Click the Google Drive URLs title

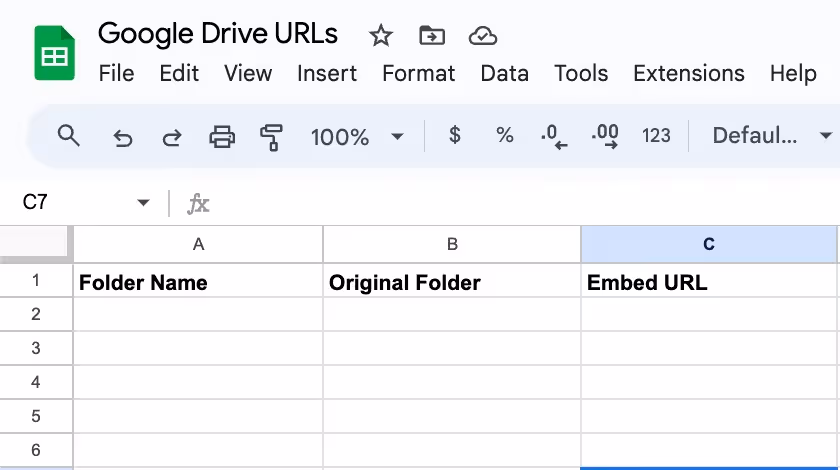pyautogui.click(x=218, y=34)
